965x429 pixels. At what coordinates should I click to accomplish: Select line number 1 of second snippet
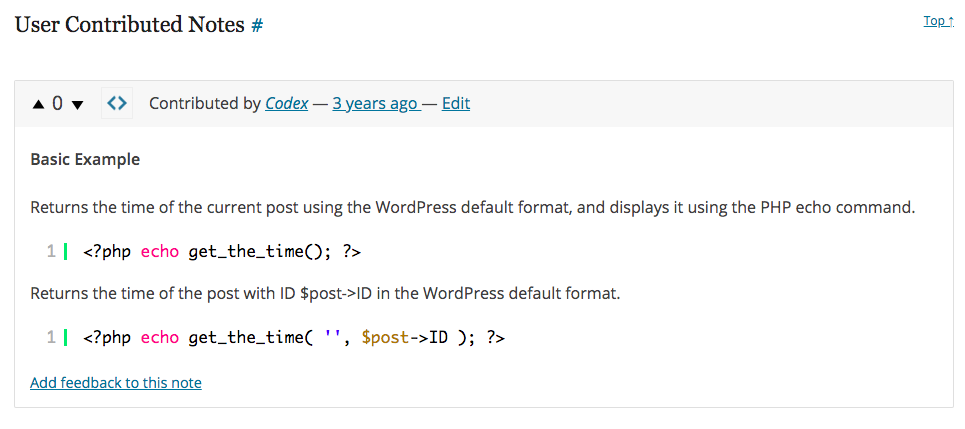[x=51, y=337]
